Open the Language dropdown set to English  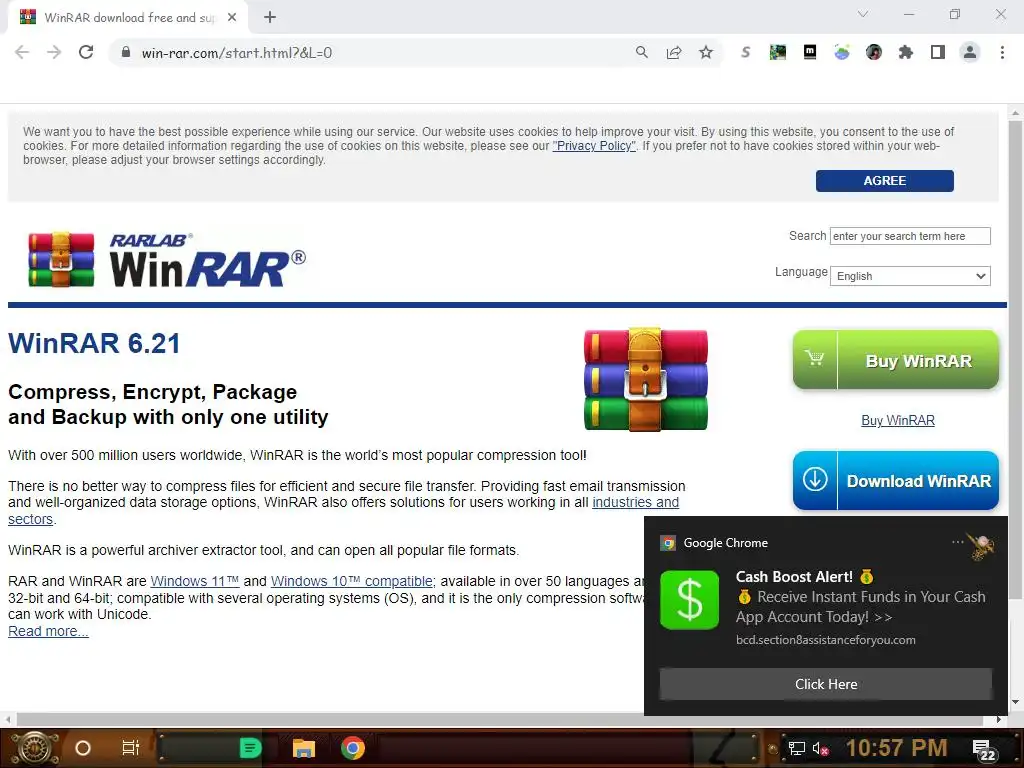910,276
